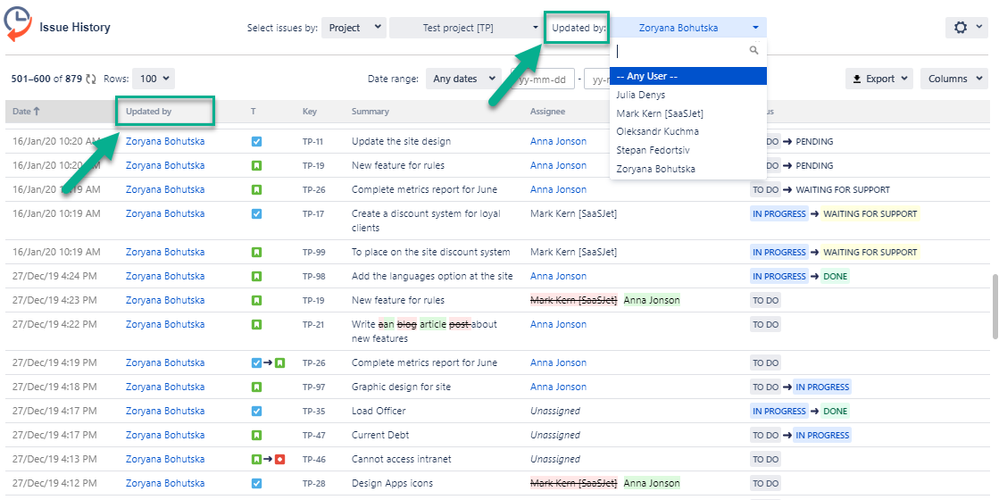The image size is (999, 500).
Task: Click summary 'Cannot access intranet'
Action: pyautogui.click(x=401, y=459)
